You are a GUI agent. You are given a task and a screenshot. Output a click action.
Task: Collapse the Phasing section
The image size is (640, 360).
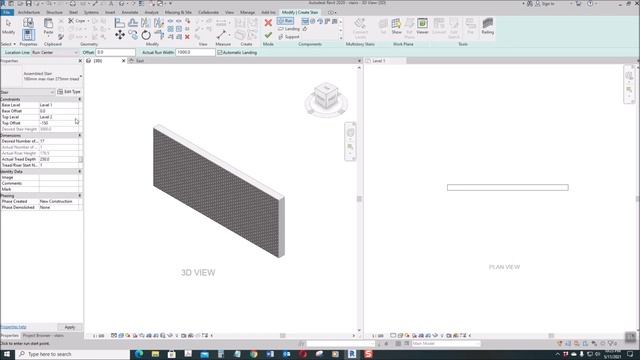(80, 196)
